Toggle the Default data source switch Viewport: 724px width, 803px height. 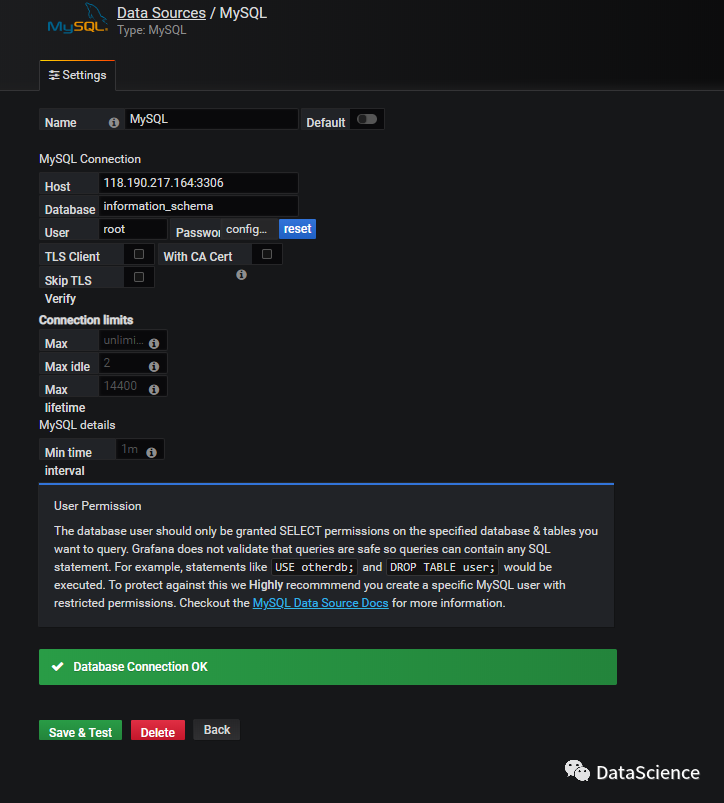pyautogui.click(x=367, y=119)
